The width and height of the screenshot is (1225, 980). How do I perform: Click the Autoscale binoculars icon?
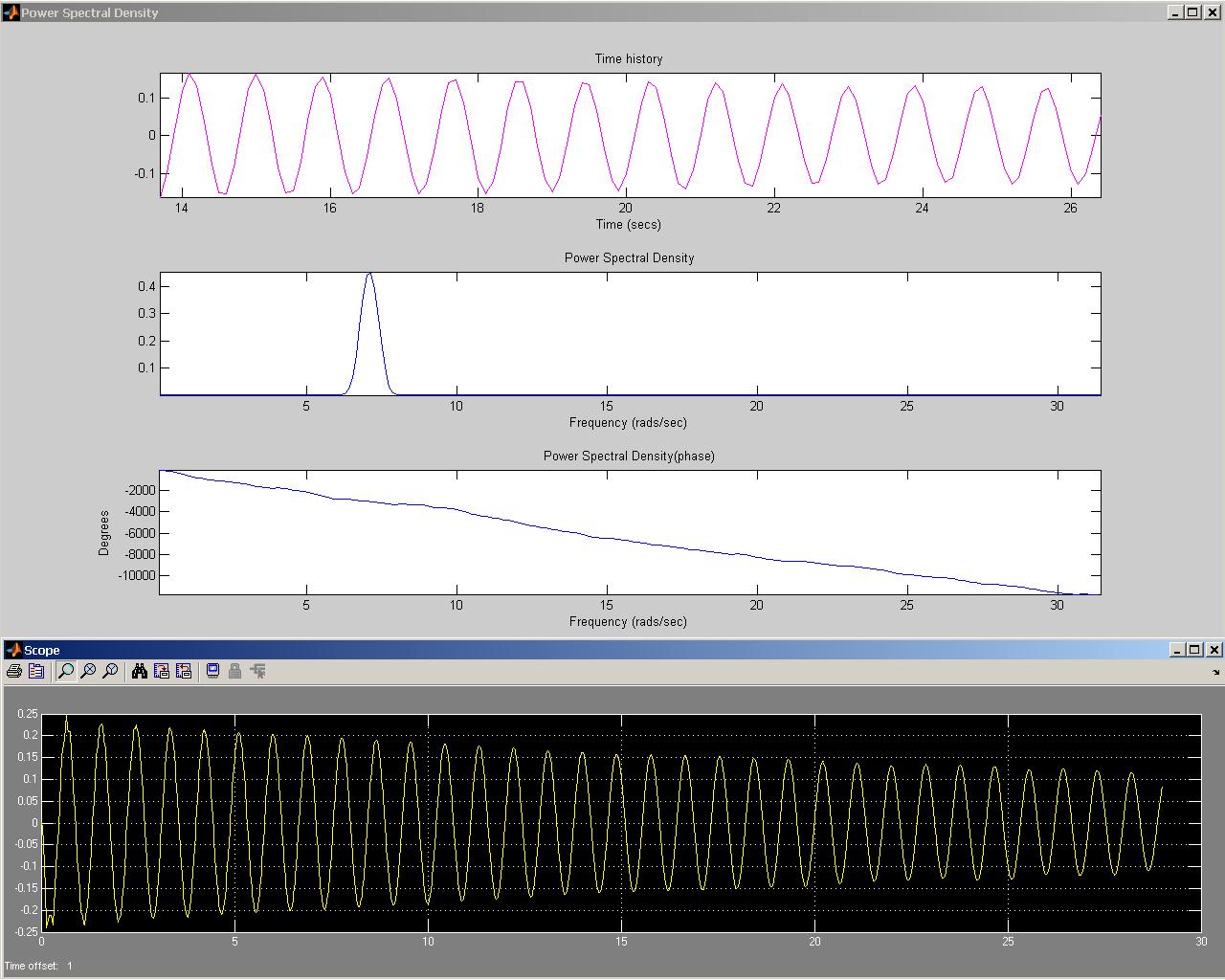140,672
